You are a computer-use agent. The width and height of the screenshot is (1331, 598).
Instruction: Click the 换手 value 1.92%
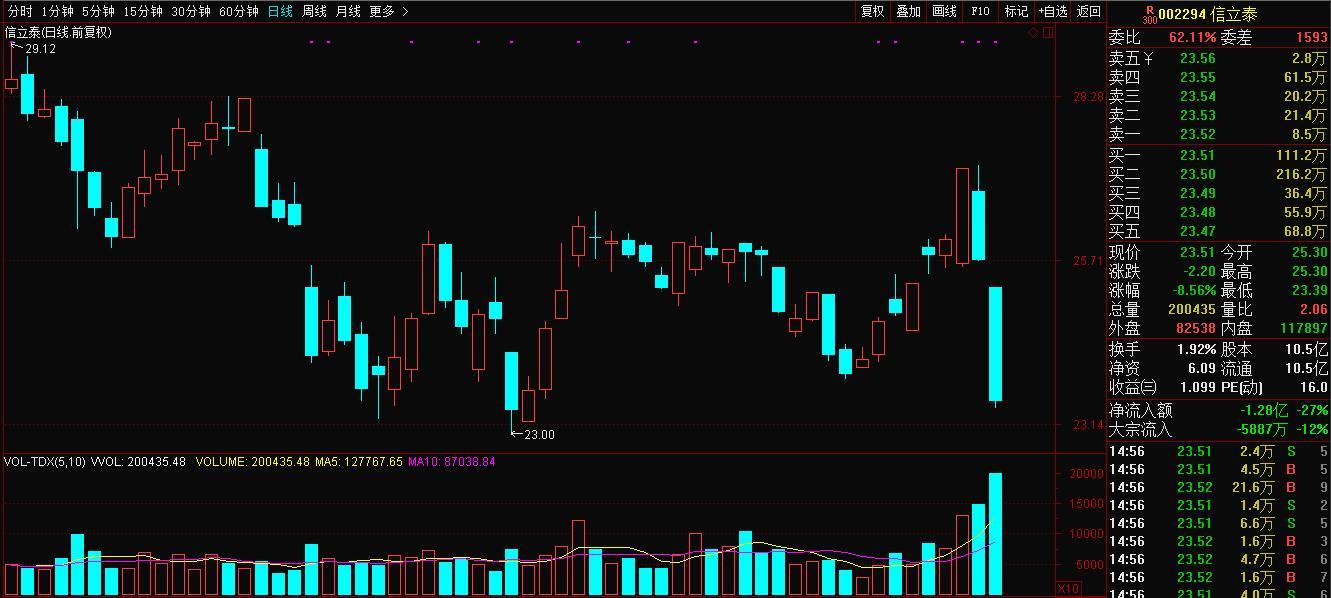(1197, 350)
